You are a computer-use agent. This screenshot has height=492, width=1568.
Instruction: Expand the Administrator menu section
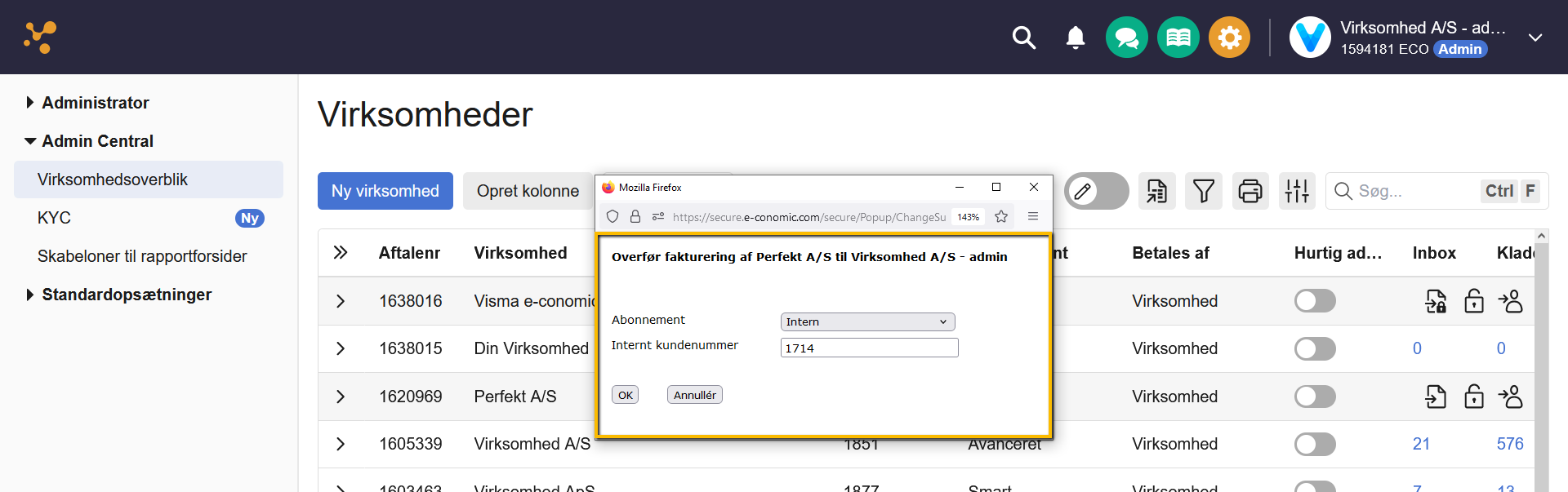click(95, 103)
